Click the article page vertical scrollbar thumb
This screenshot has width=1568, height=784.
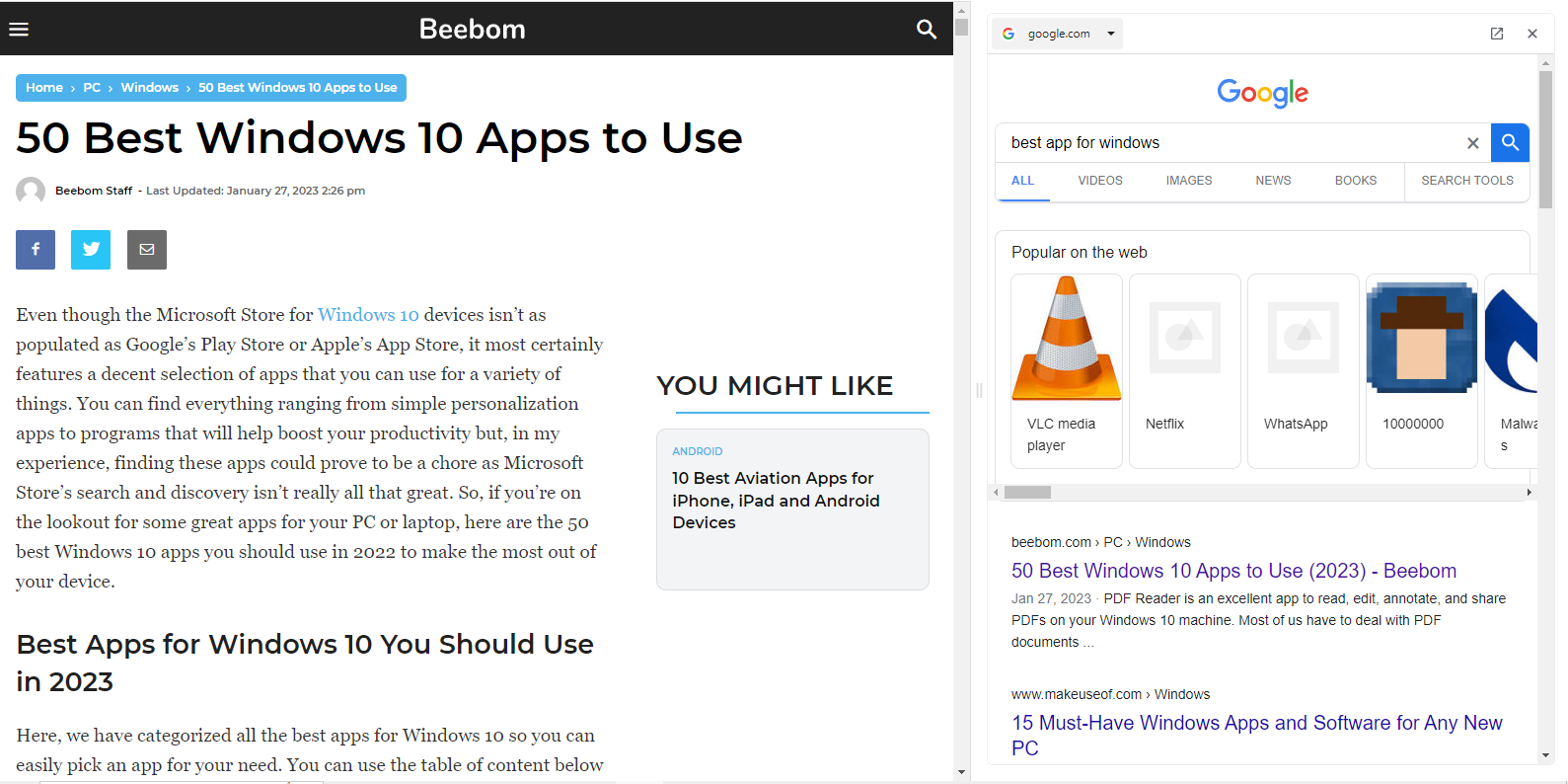tap(961, 27)
